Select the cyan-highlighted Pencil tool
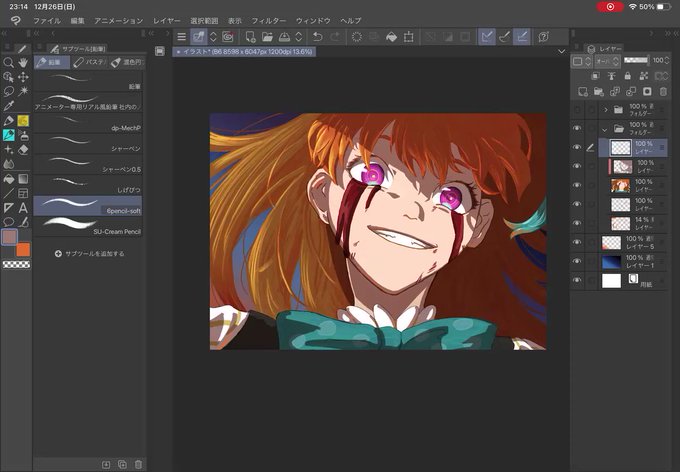680x472 pixels. [8, 135]
